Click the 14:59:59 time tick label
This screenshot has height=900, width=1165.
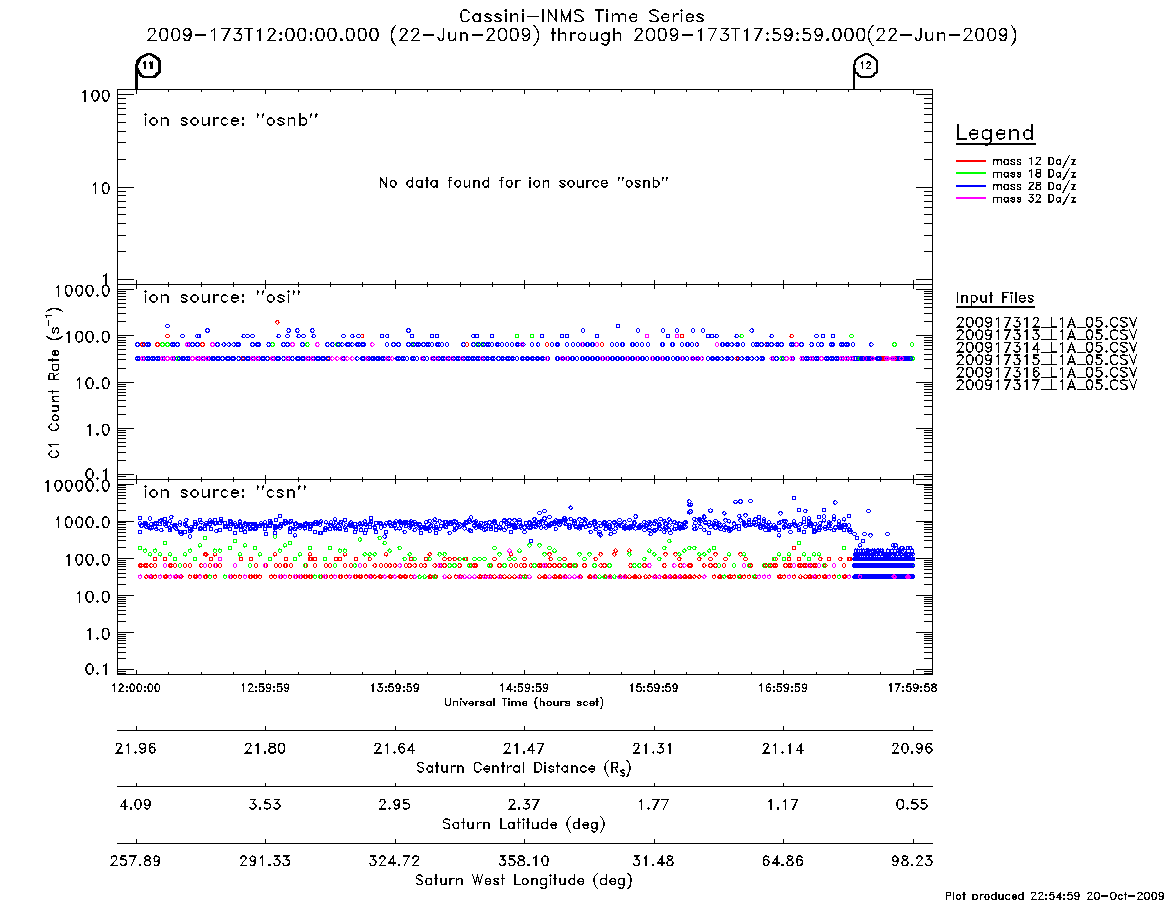tap(524, 688)
